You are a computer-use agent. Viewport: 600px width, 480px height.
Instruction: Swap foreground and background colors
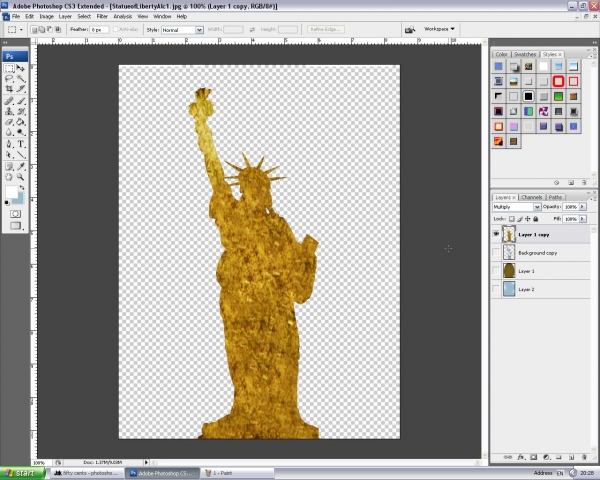pos(22,188)
